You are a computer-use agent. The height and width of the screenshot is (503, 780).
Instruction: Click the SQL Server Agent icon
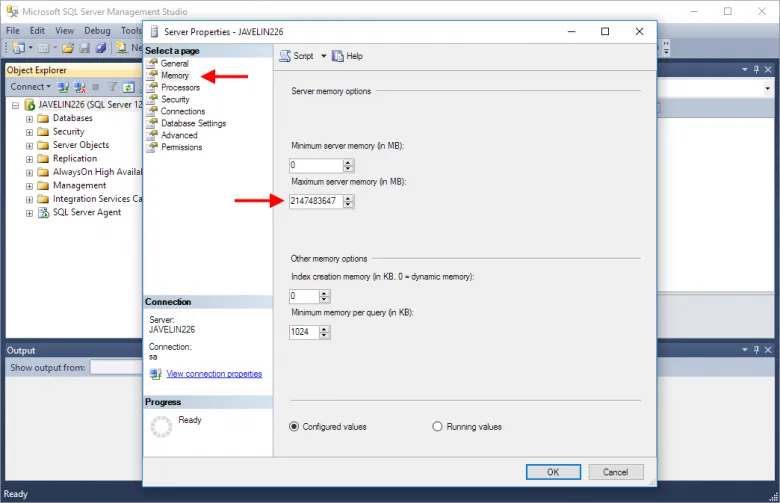pyautogui.click(x=43, y=212)
